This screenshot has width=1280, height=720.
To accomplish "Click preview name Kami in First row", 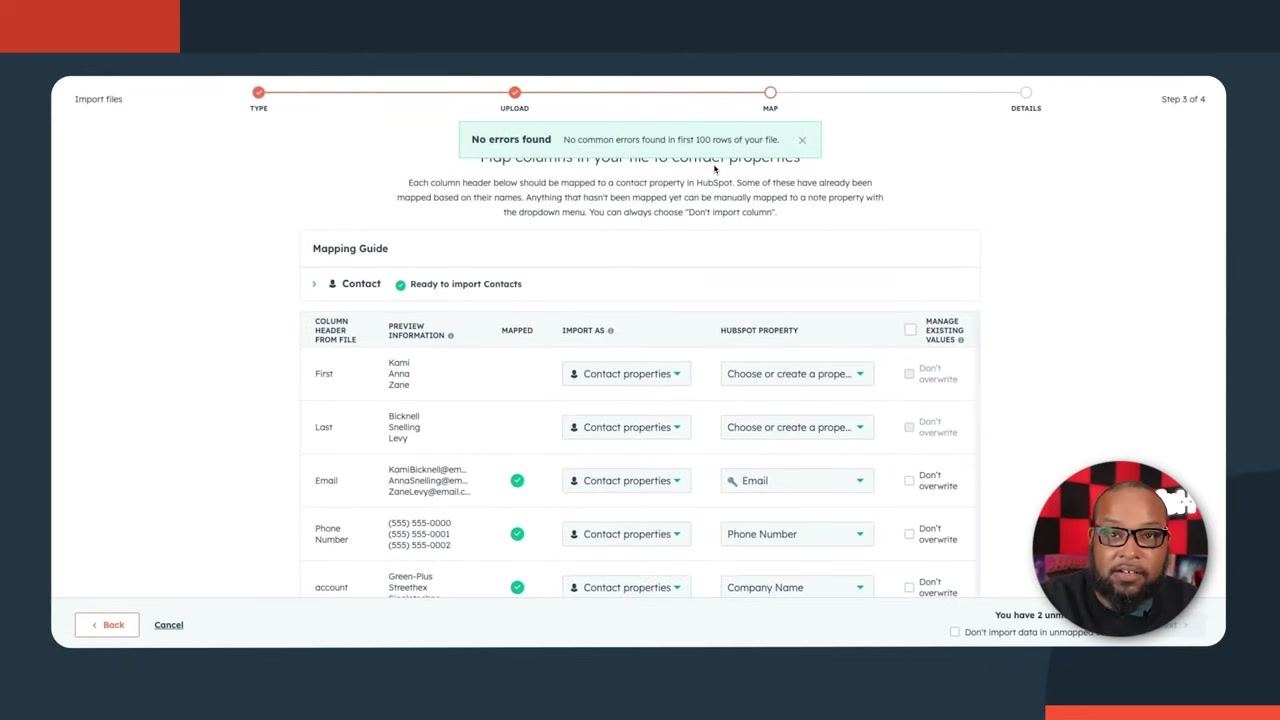I will (x=399, y=363).
